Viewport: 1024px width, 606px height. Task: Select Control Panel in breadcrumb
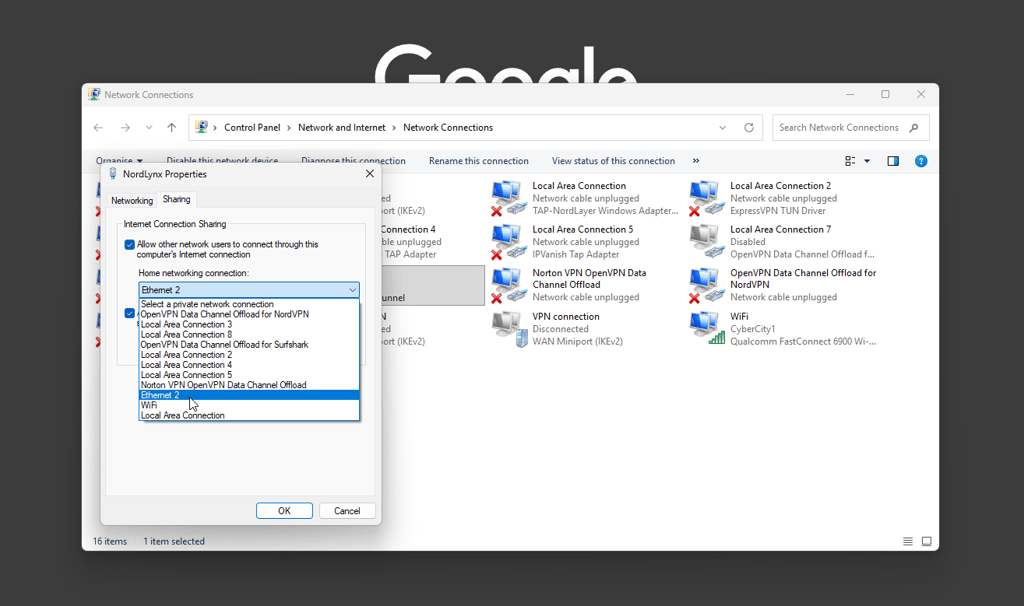[x=252, y=128]
